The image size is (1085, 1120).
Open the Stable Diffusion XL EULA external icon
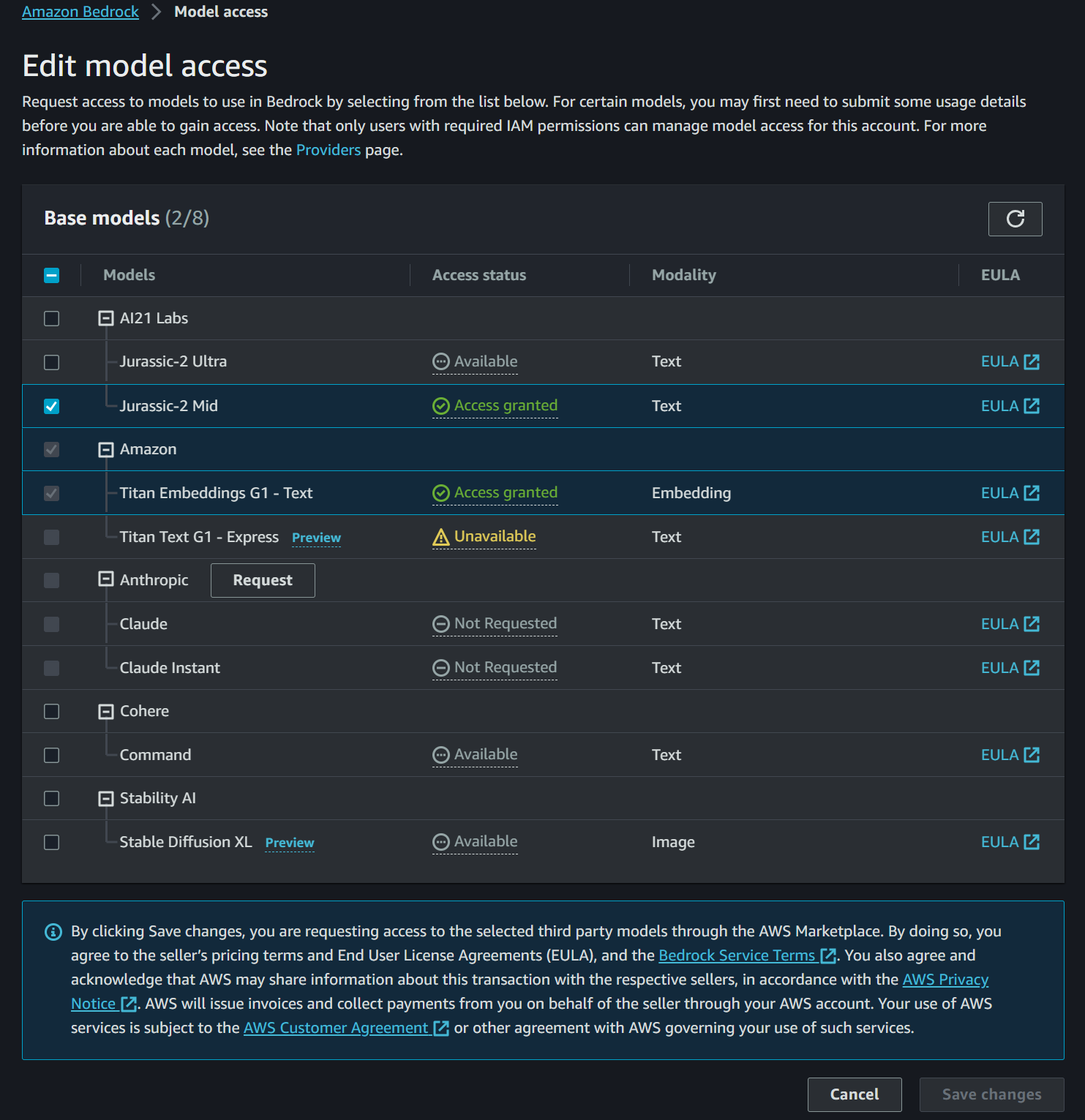tap(1032, 842)
